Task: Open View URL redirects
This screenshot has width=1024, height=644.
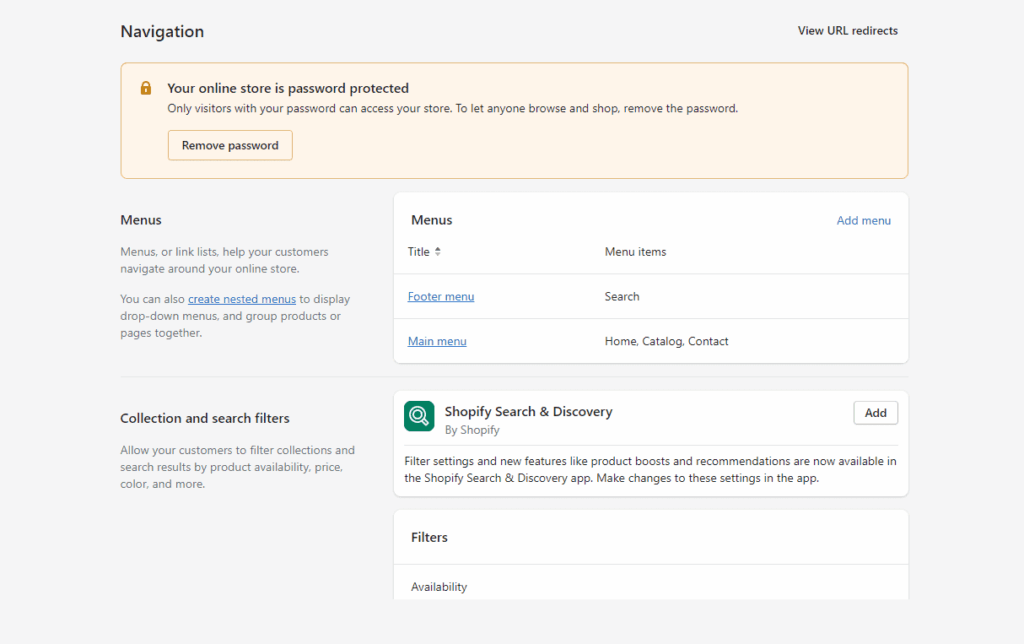Action: pyautogui.click(x=848, y=31)
